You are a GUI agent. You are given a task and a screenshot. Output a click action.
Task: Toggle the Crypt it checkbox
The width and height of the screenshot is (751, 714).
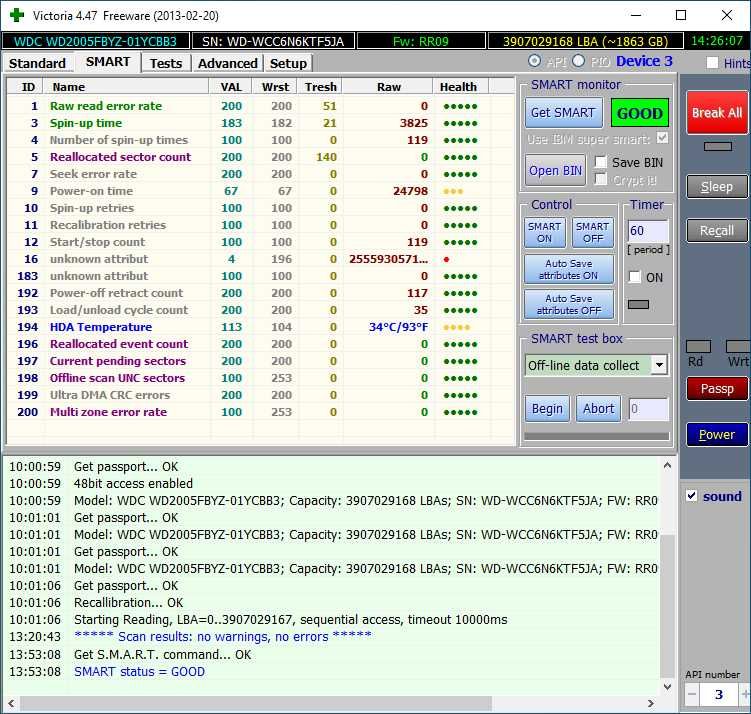600,179
